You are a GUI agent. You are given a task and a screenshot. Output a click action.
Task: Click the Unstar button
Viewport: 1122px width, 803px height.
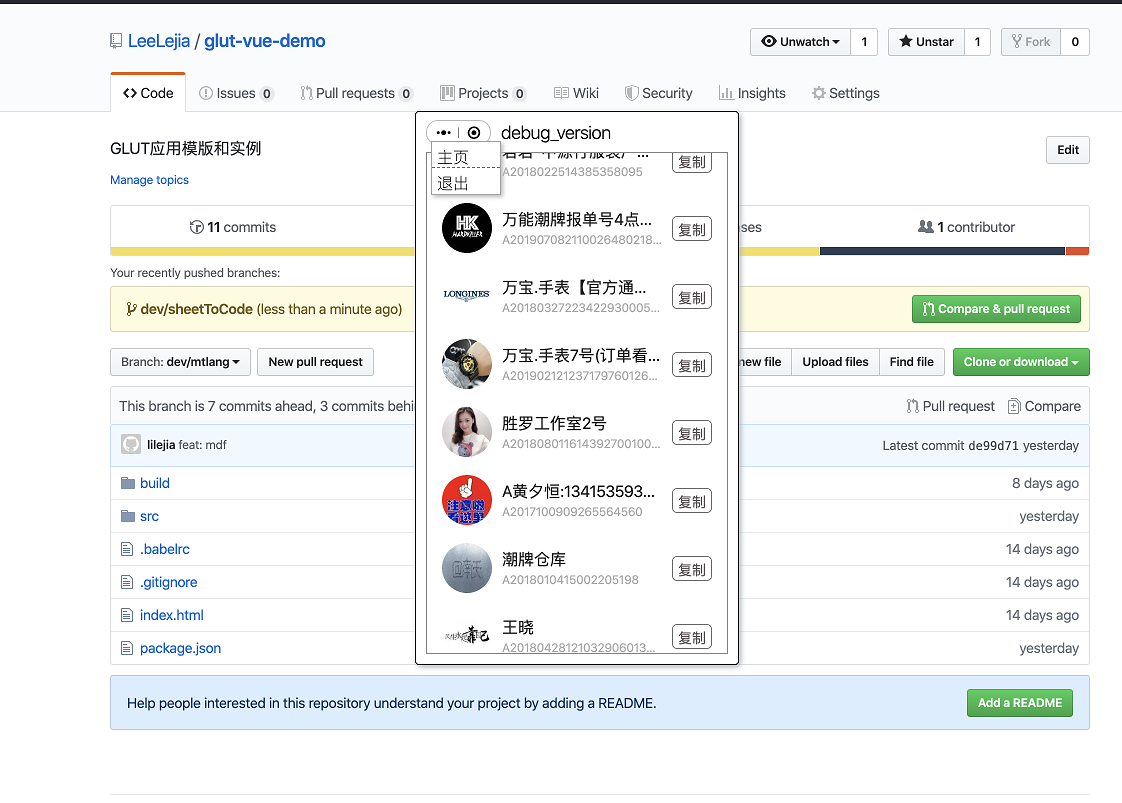pos(927,42)
